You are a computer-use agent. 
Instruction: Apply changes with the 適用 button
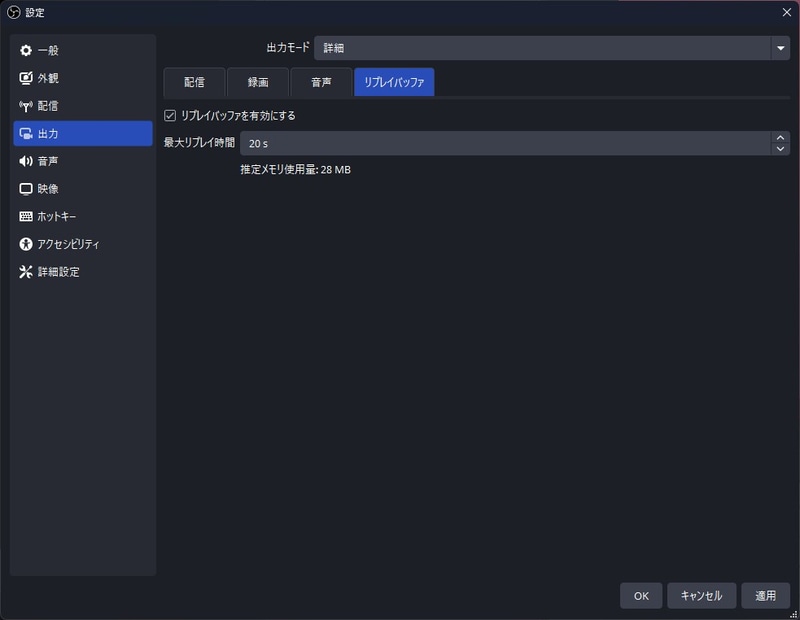click(766, 595)
